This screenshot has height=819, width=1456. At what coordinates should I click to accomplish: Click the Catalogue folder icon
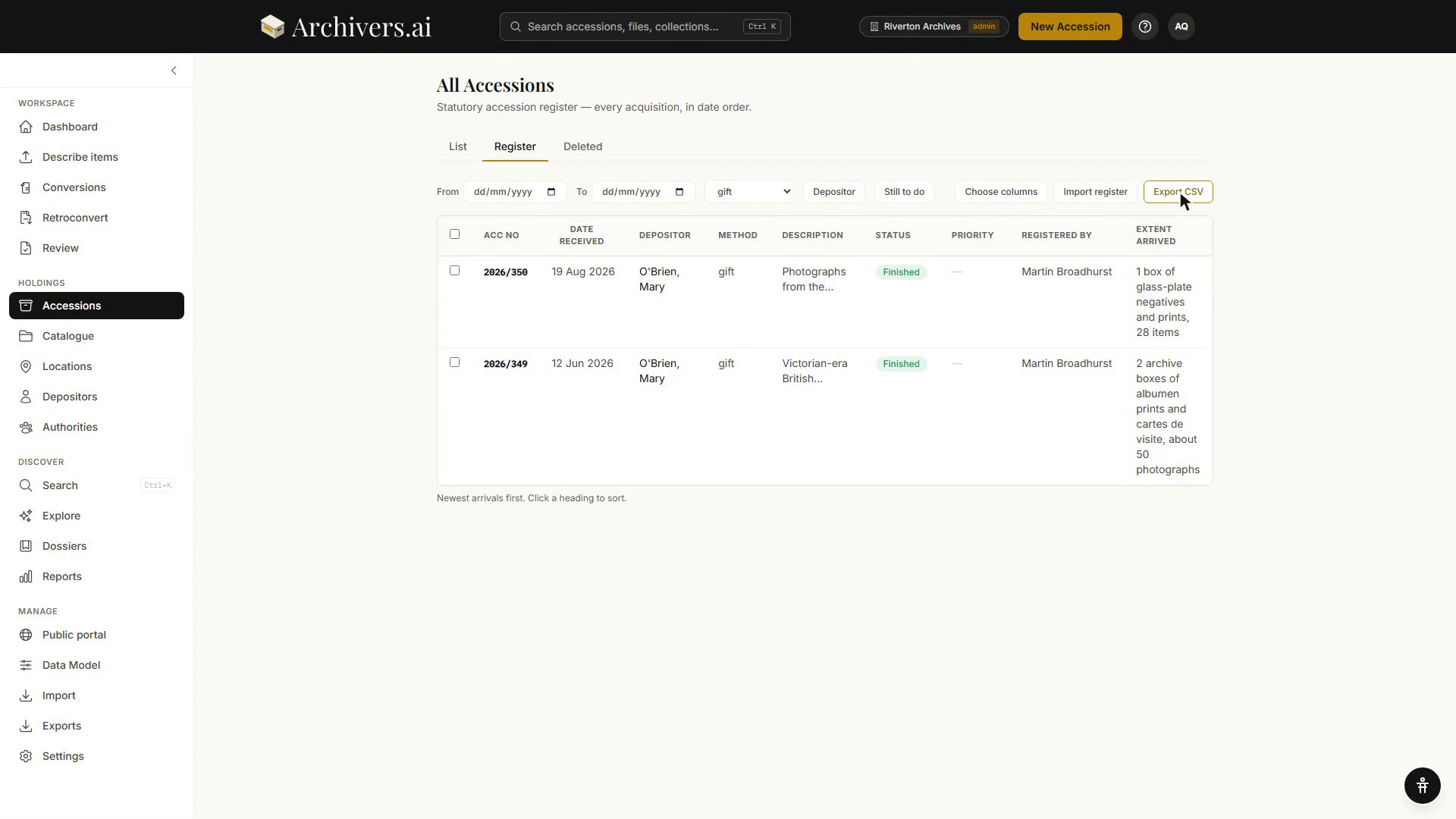pos(26,336)
